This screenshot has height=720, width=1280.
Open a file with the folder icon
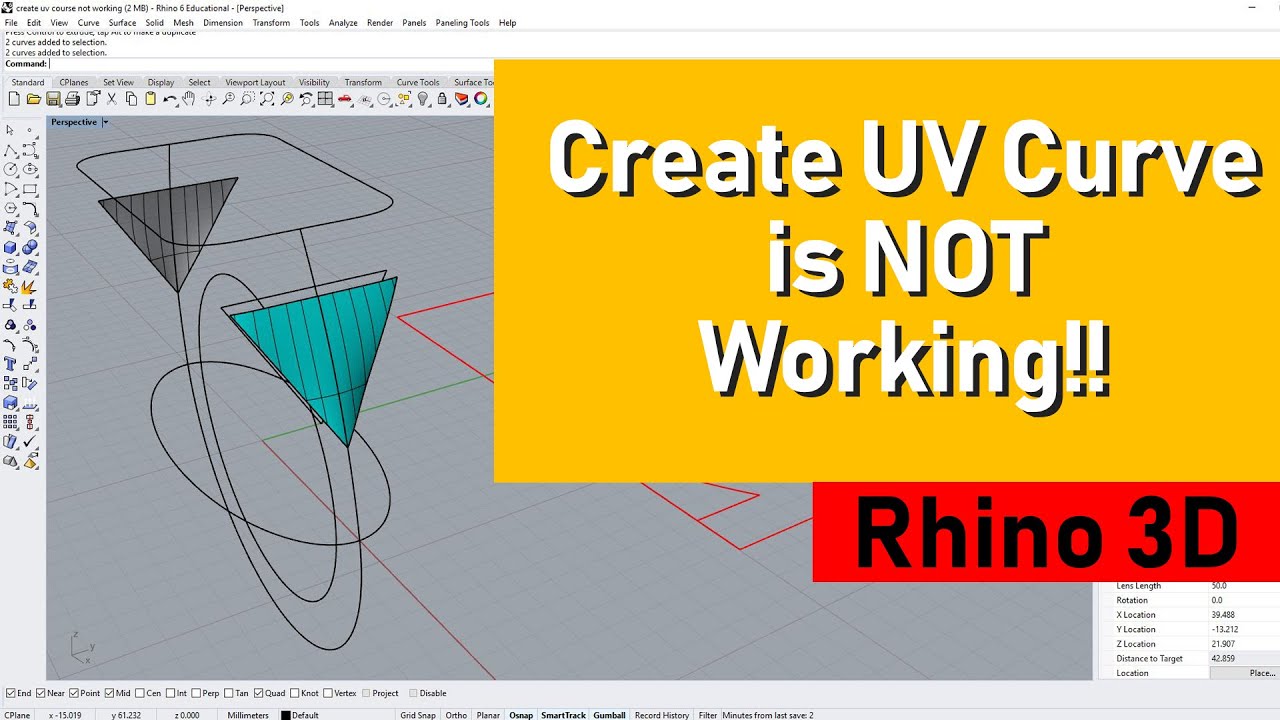pyautogui.click(x=34, y=99)
